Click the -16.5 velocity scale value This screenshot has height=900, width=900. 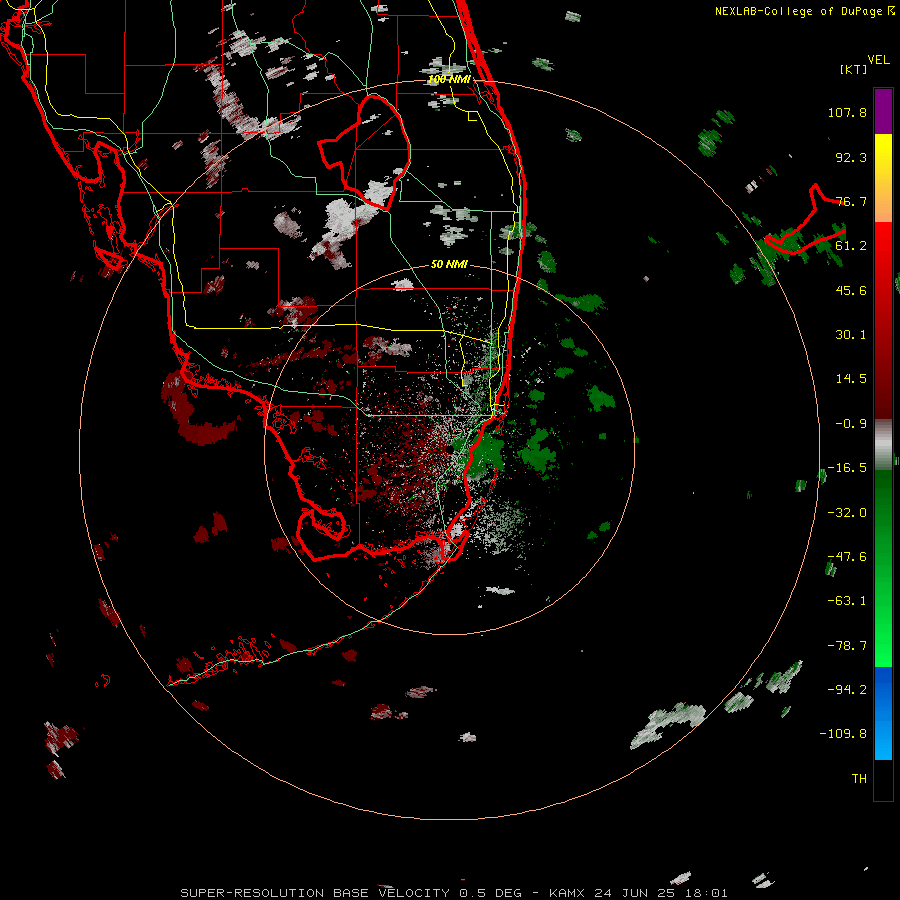[847, 468]
